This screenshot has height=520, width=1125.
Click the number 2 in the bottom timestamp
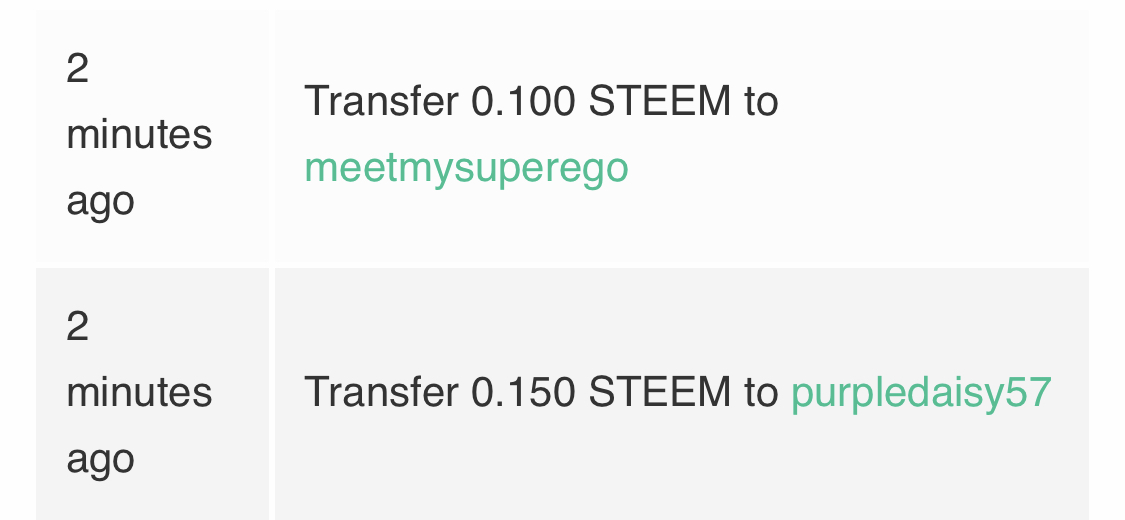coord(77,327)
